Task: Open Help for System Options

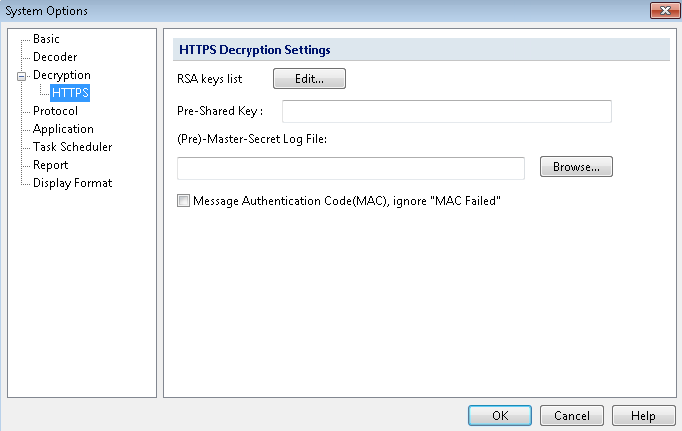Action: click(643, 416)
